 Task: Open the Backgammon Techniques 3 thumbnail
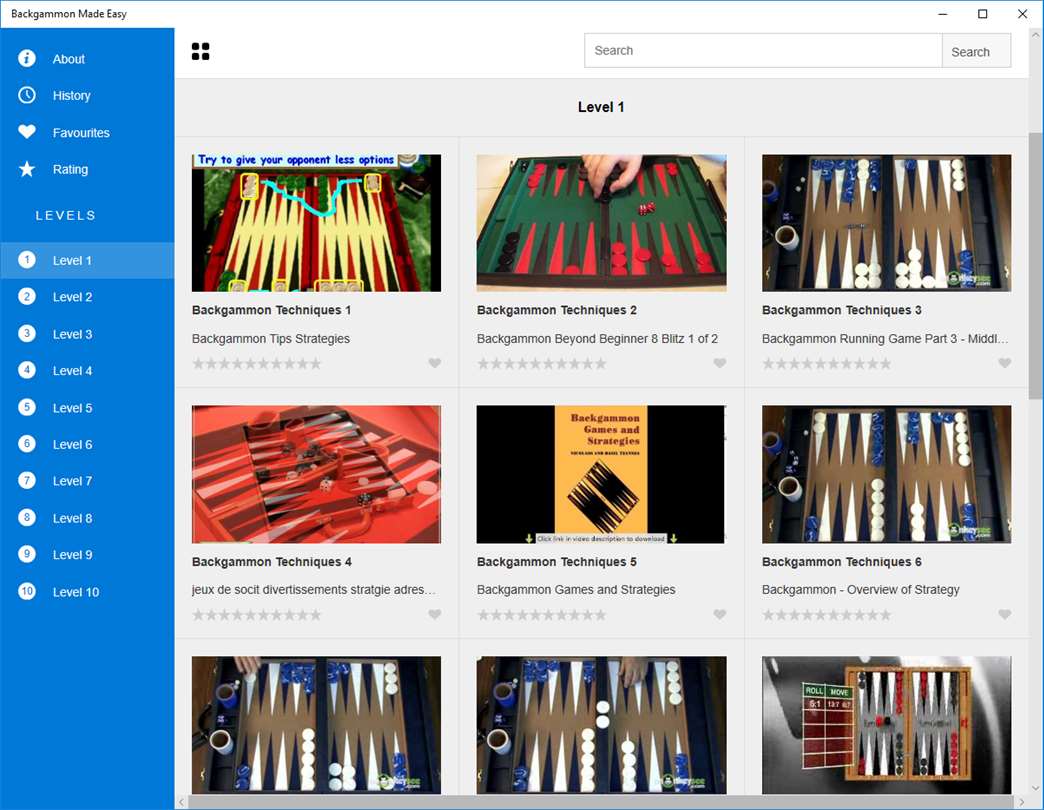[x=886, y=223]
